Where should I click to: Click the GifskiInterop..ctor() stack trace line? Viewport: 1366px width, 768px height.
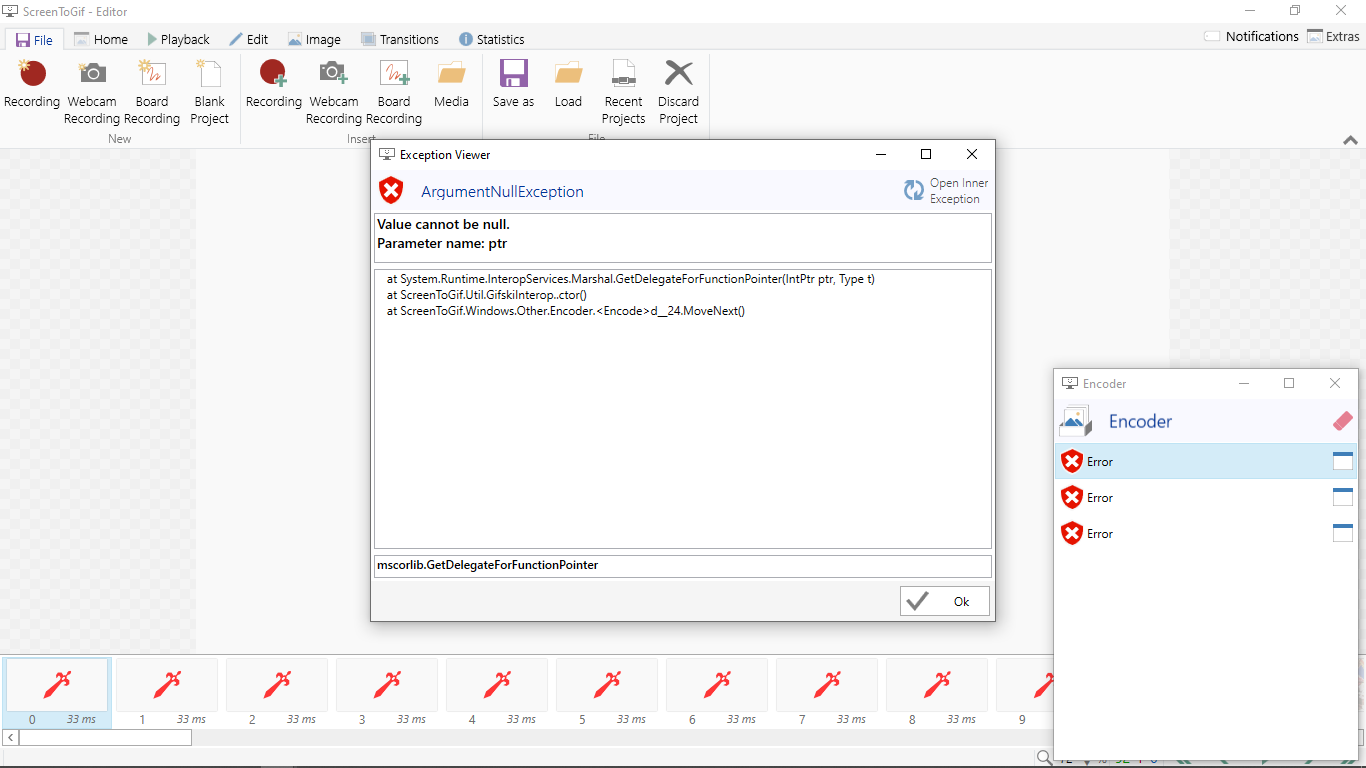[x=486, y=295]
